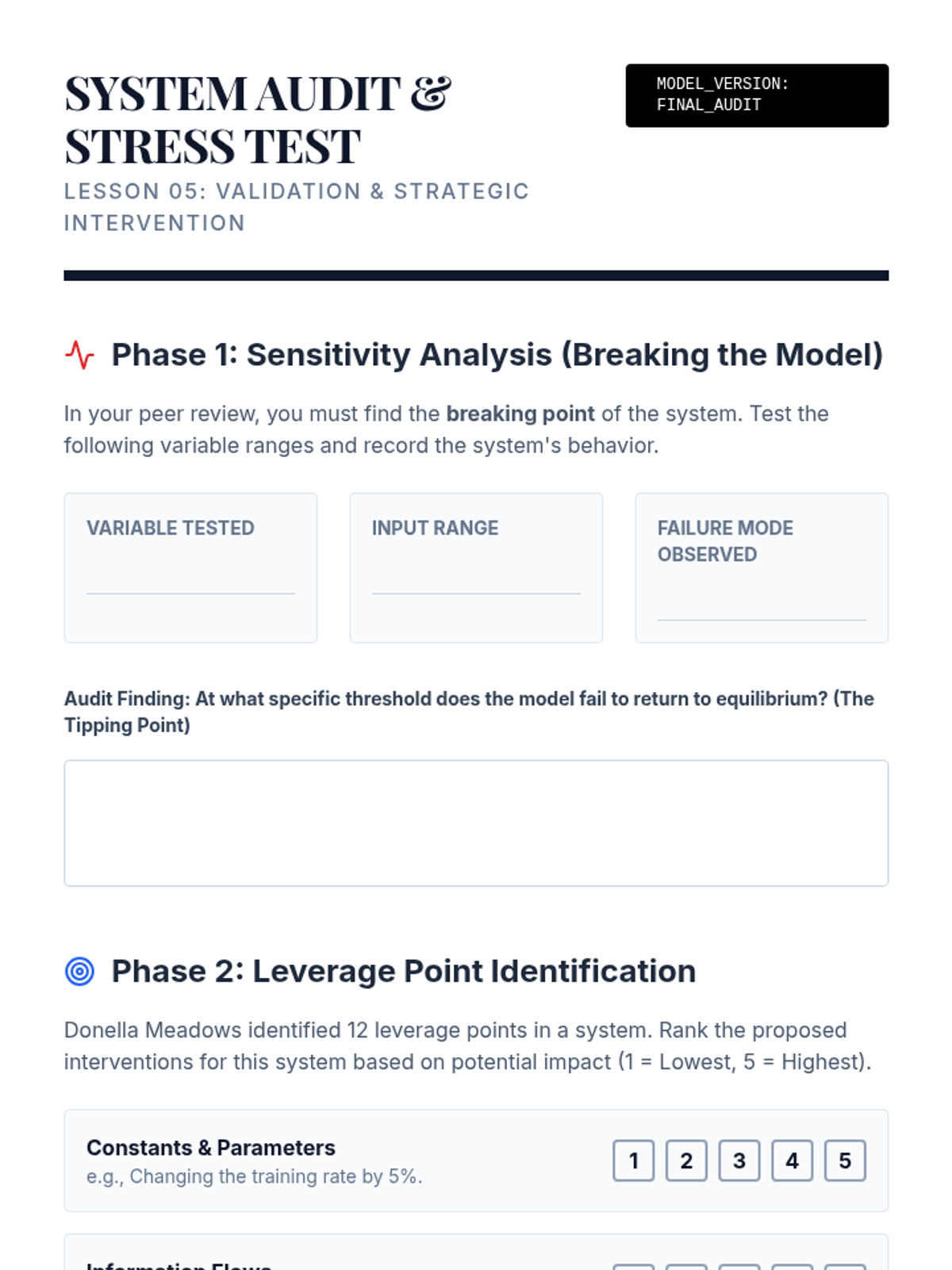
Task: Click the Lesson 05 subtitle text
Action: coord(296,207)
